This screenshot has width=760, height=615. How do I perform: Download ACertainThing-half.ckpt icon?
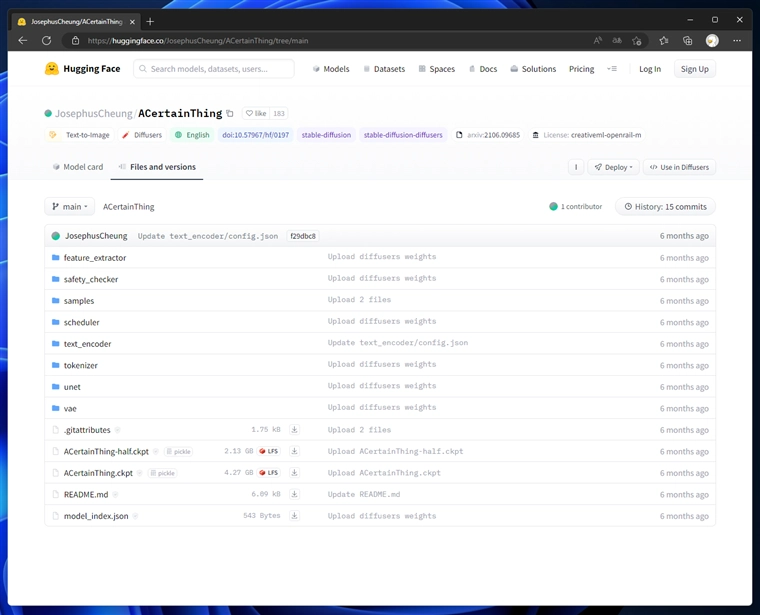tap(294, 451)
